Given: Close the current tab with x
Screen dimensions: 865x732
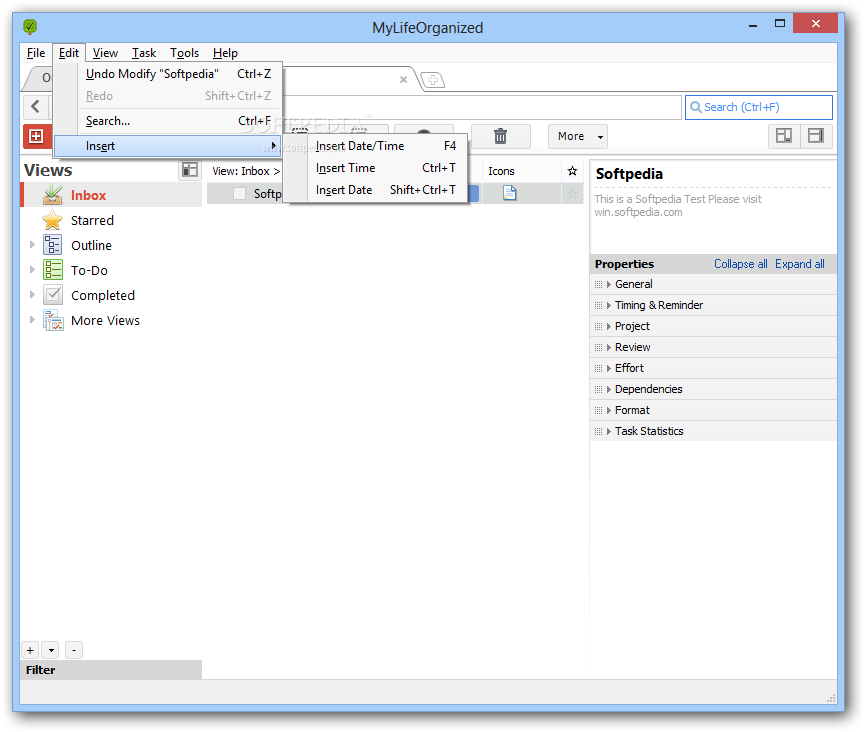Looking at the screenshot, I should point(403,80).
